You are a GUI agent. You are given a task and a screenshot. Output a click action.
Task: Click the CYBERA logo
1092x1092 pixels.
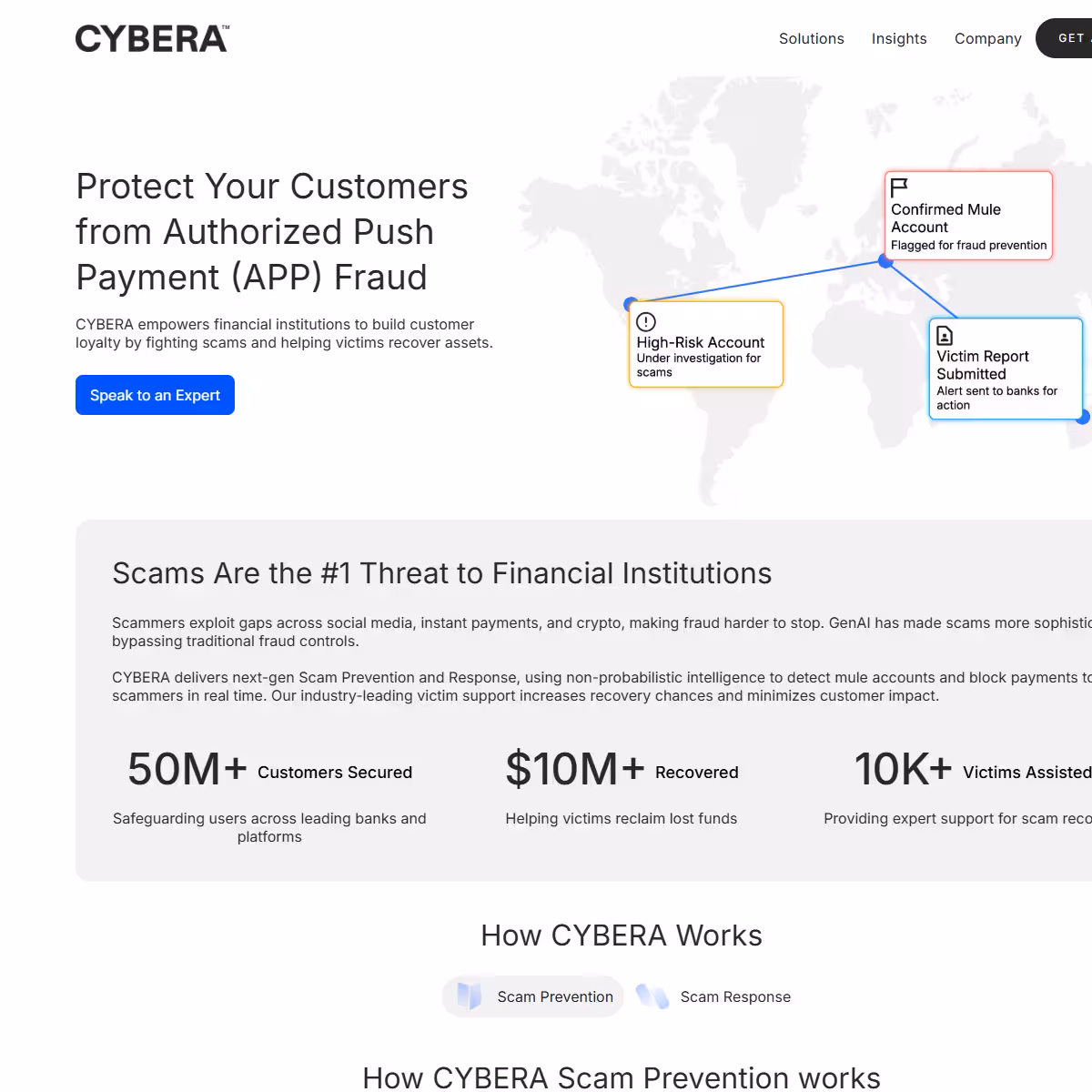pos(152,38)
